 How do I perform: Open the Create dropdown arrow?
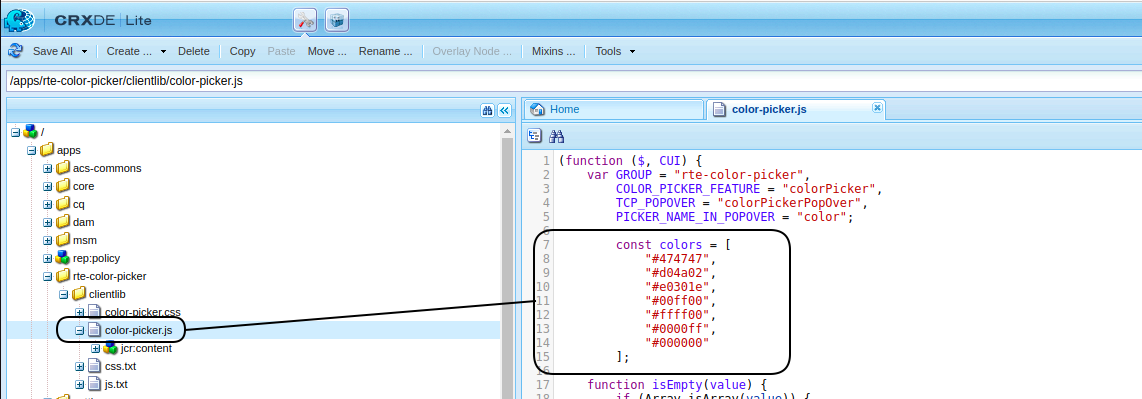tap(163, 52)
